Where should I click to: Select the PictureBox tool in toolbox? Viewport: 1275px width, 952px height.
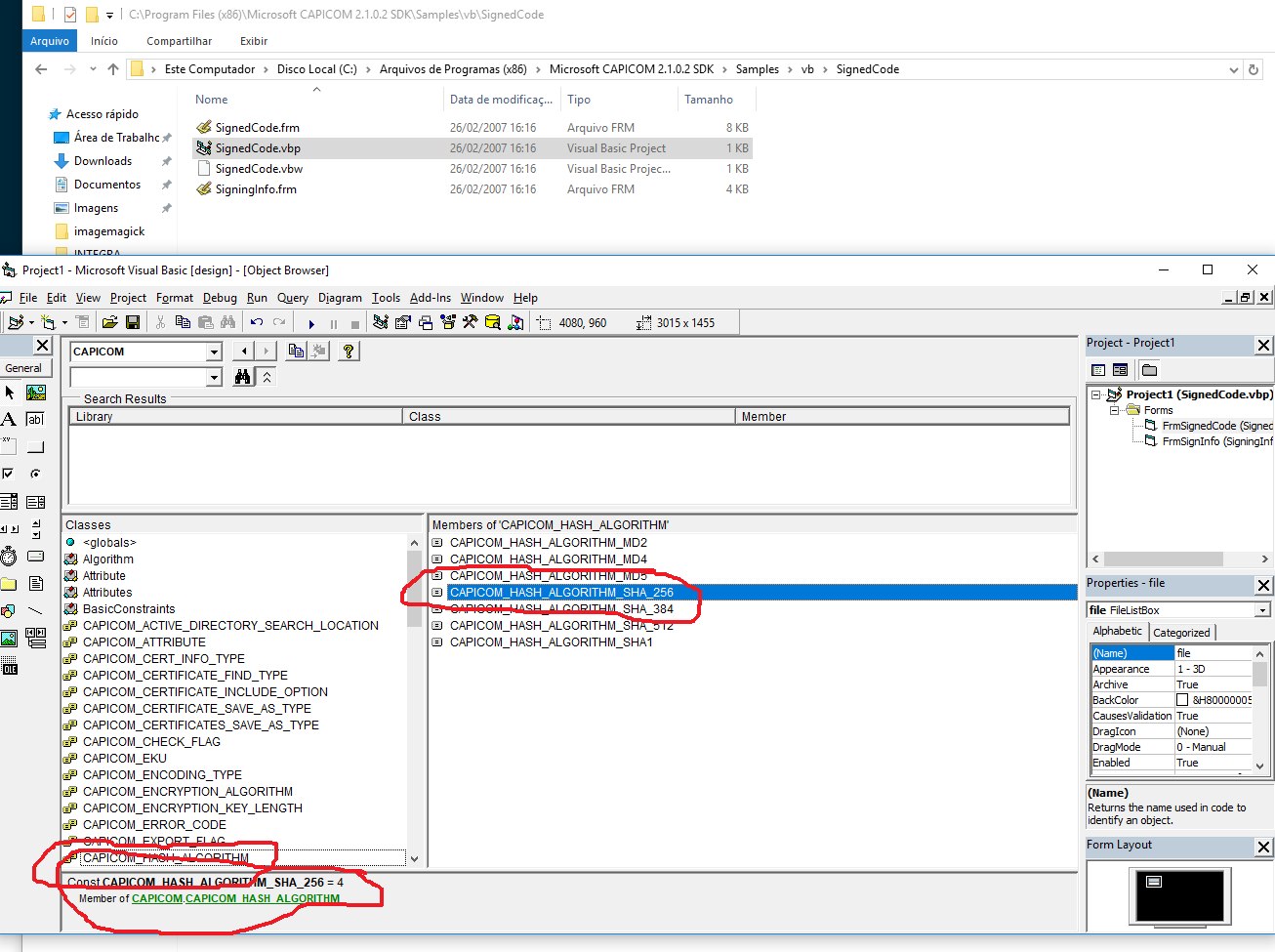pos(36,393)
